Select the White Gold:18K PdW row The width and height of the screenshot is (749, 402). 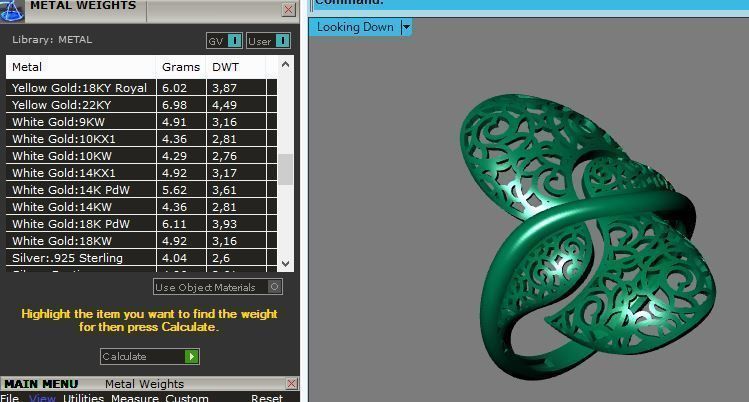(x=141, y=223)
